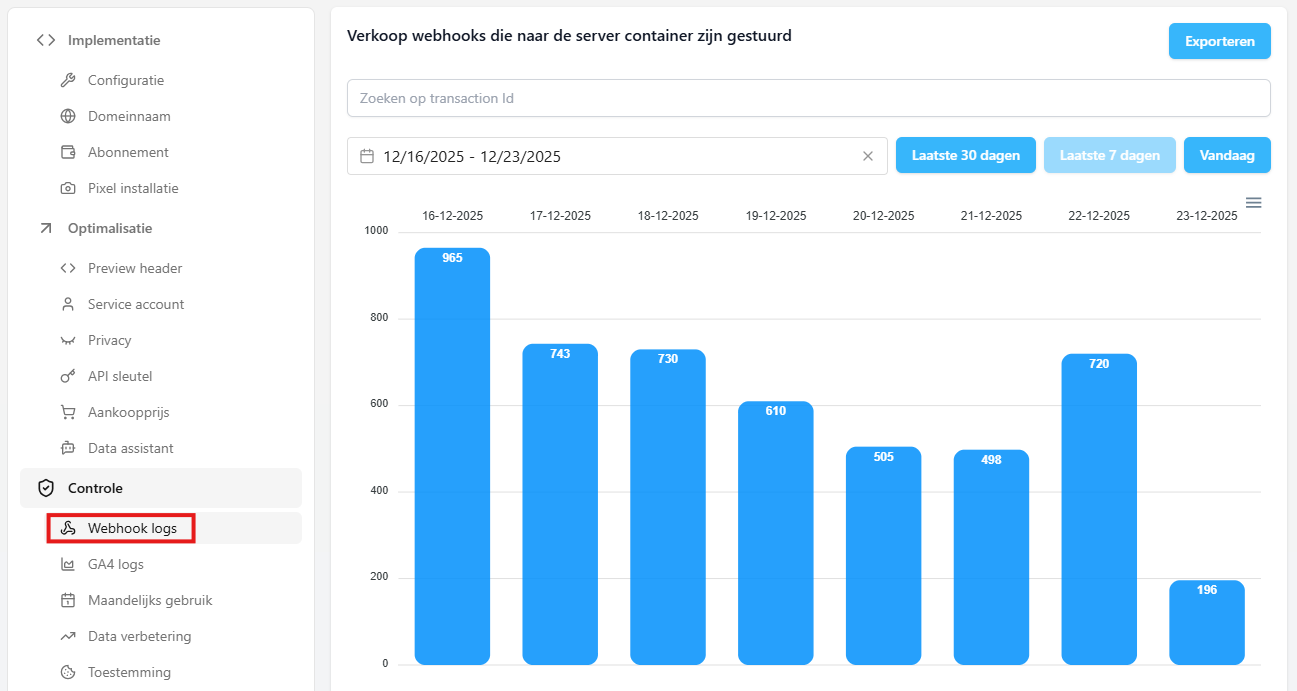Go to Data verbetering page
This screenshot has height=691, width=1297.
pos(139,636)
